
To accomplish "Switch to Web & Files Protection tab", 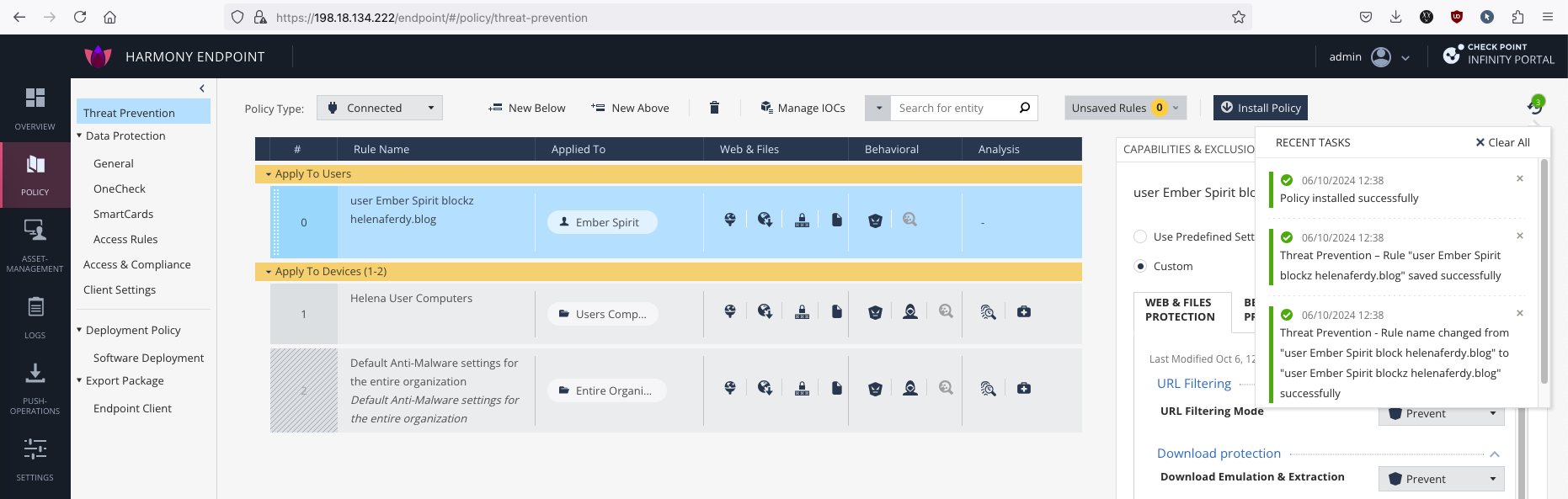I will tap(1180, 310).
